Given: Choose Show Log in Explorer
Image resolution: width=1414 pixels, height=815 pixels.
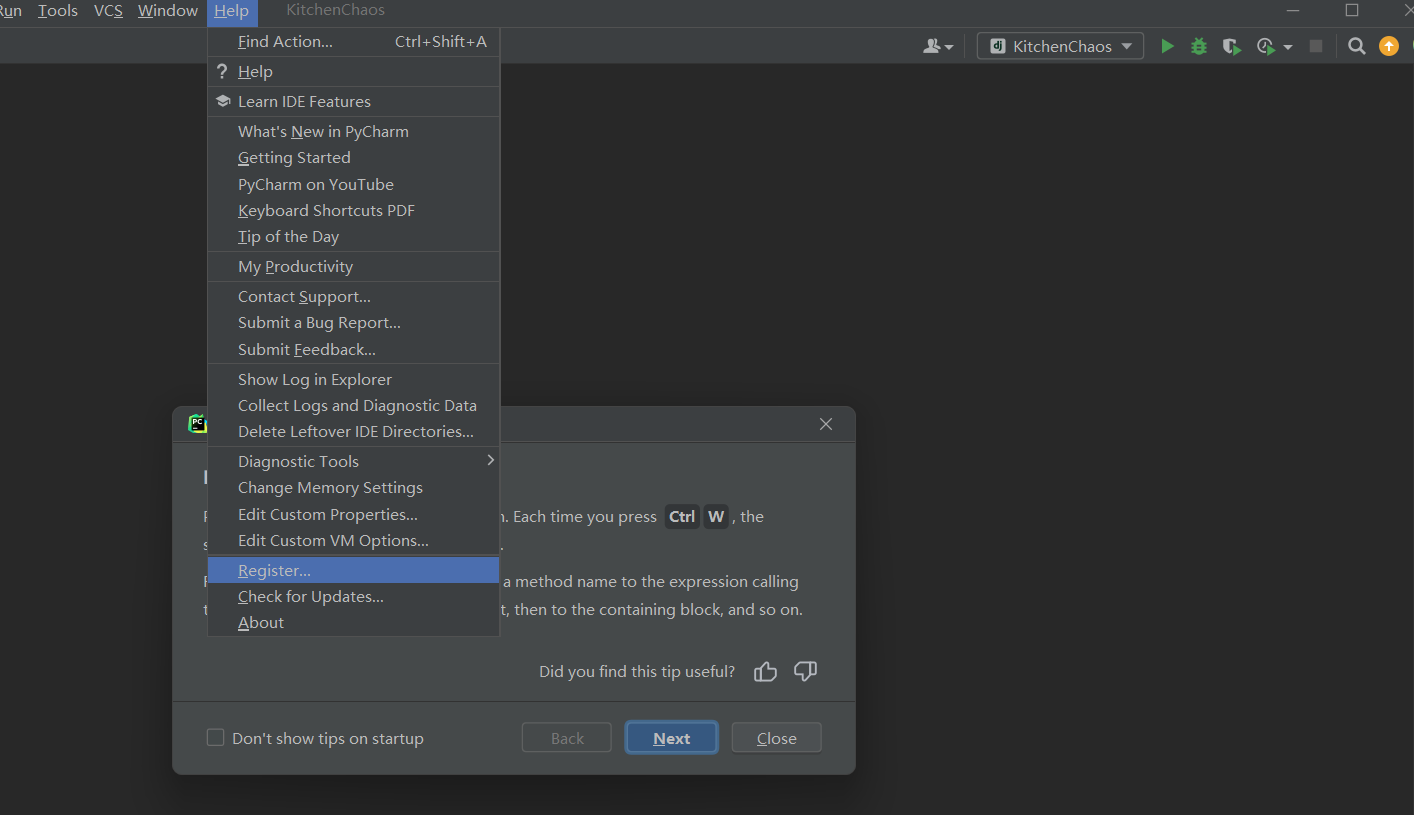Looking at the screenshot, I should click(x=353, y=380).
